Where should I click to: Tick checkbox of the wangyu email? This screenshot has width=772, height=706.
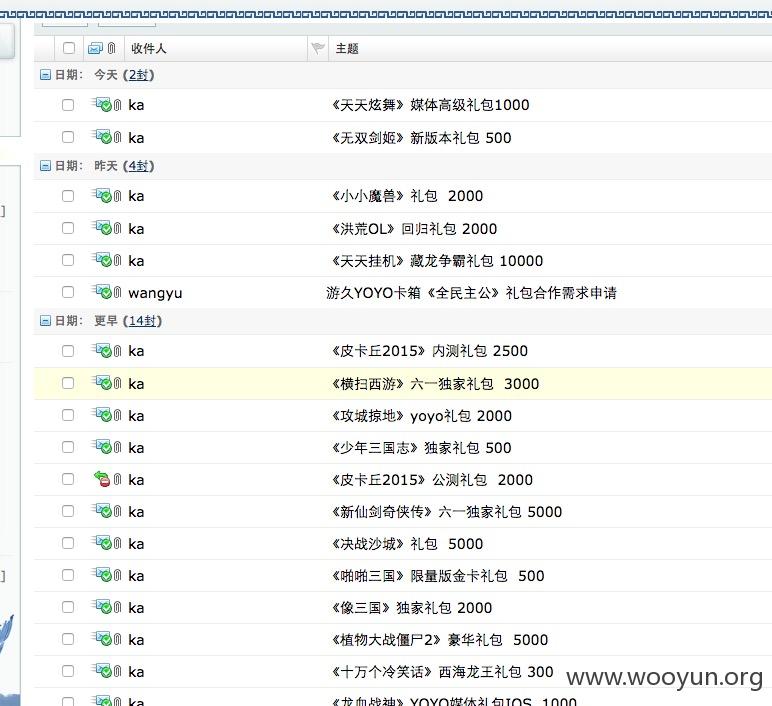(x=68, y=292)
